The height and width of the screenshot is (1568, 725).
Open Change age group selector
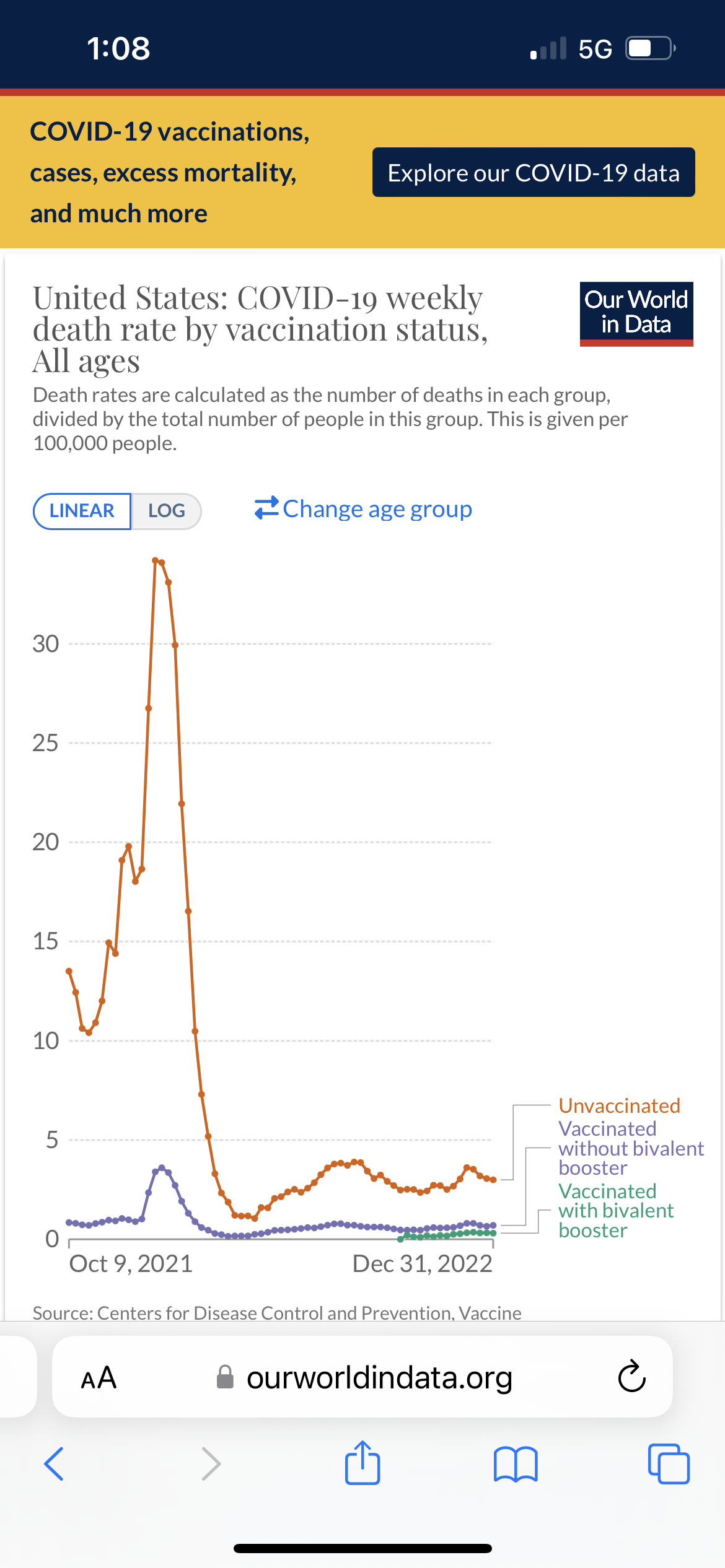[x=364, y=509]
